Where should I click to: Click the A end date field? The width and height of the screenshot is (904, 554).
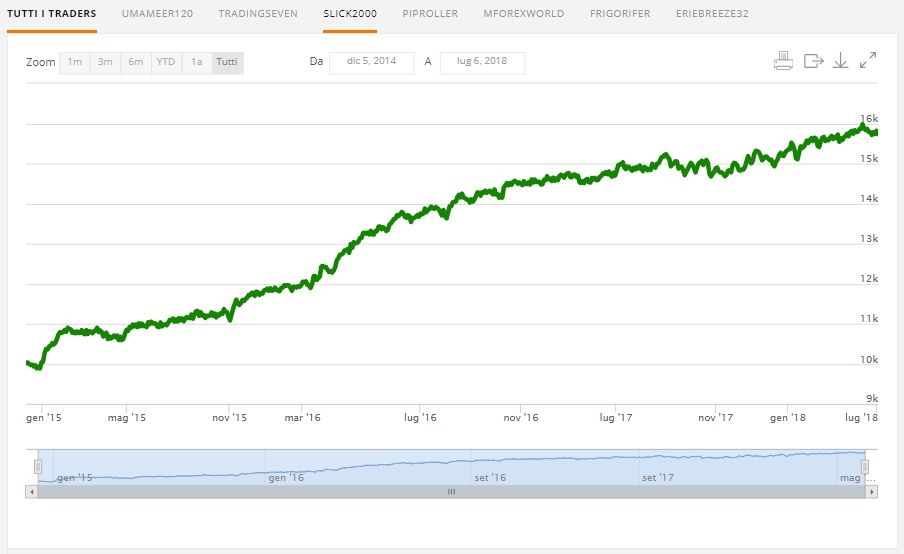click(x=482, y=62)
